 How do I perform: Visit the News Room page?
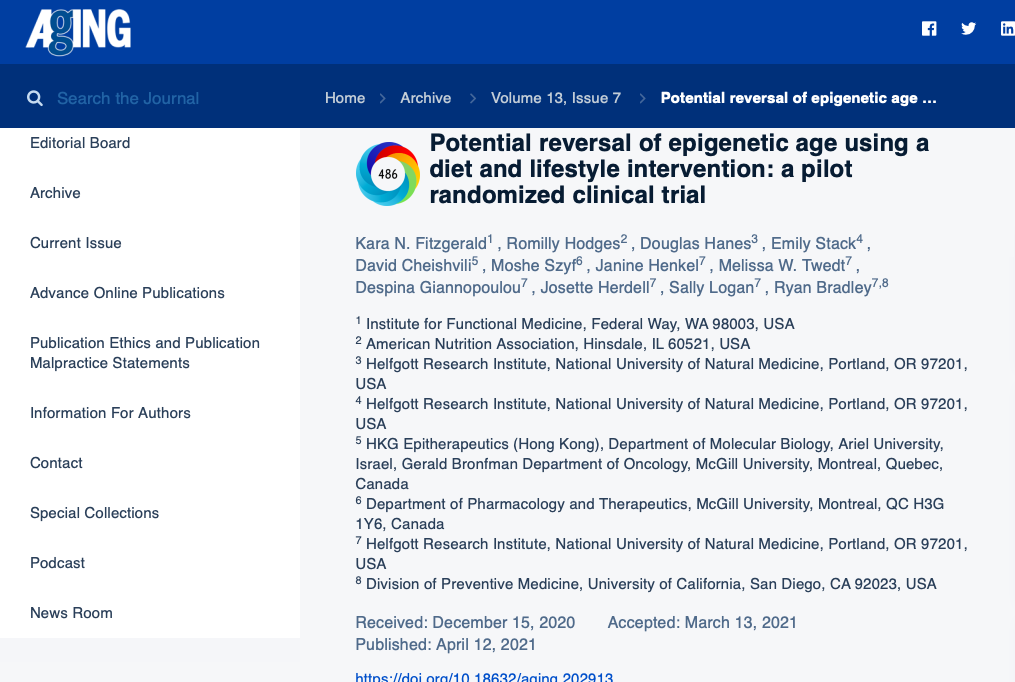click(71, 613)
